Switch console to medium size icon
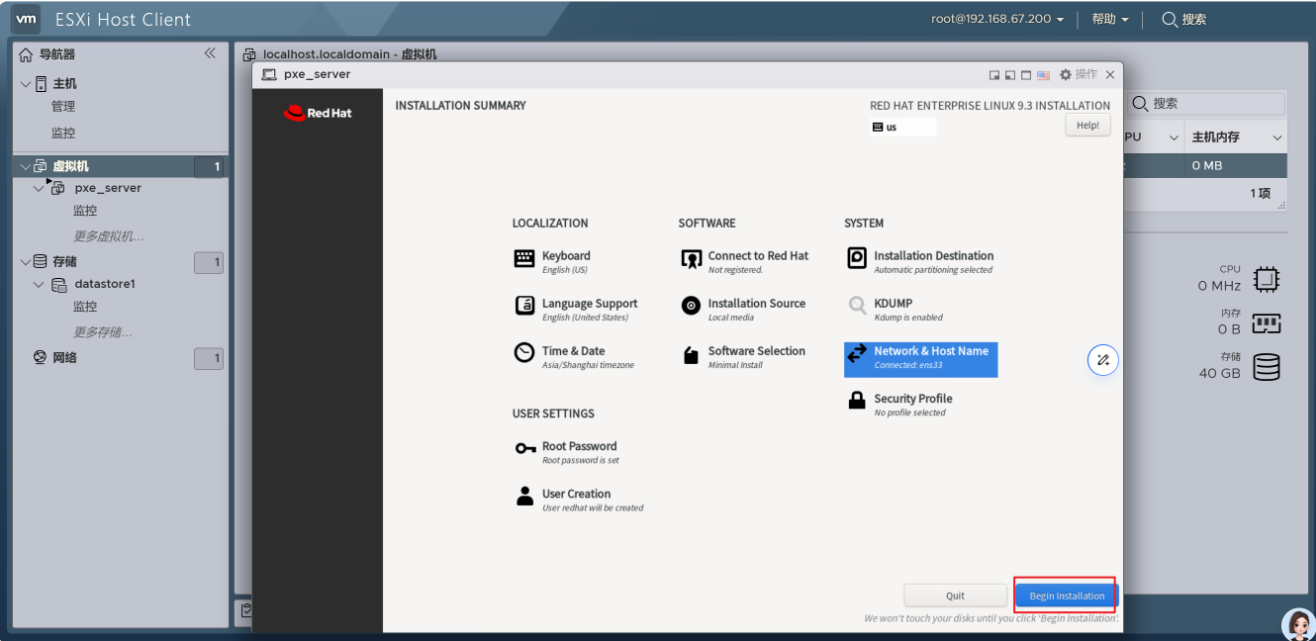1316x641 pixels. (x=1010, y=75)
